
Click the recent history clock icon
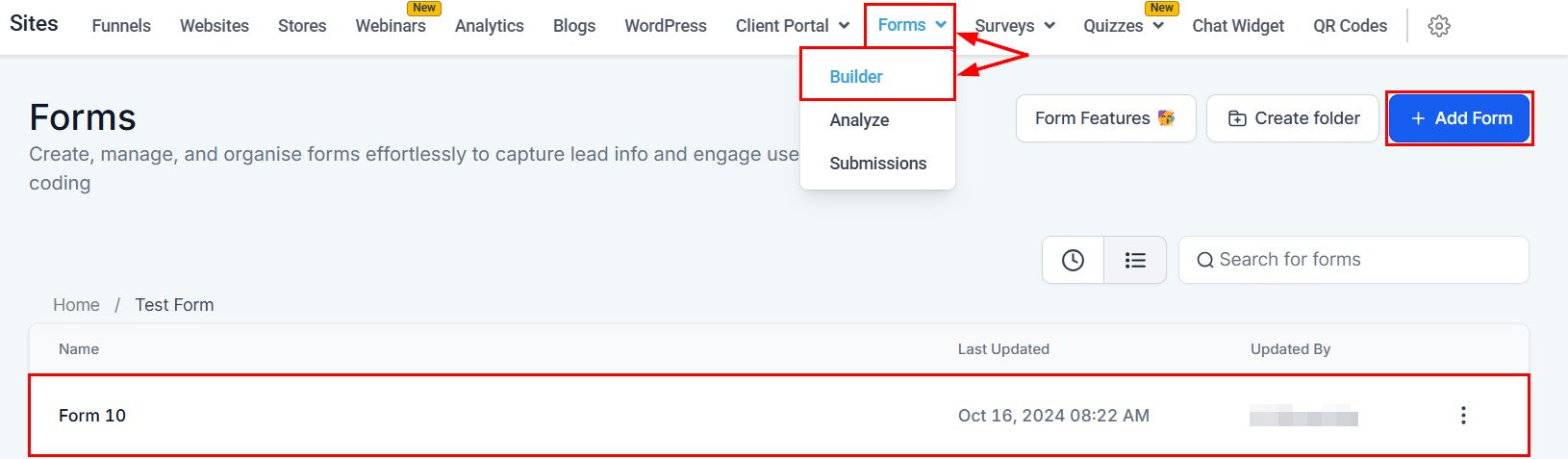1073,260
